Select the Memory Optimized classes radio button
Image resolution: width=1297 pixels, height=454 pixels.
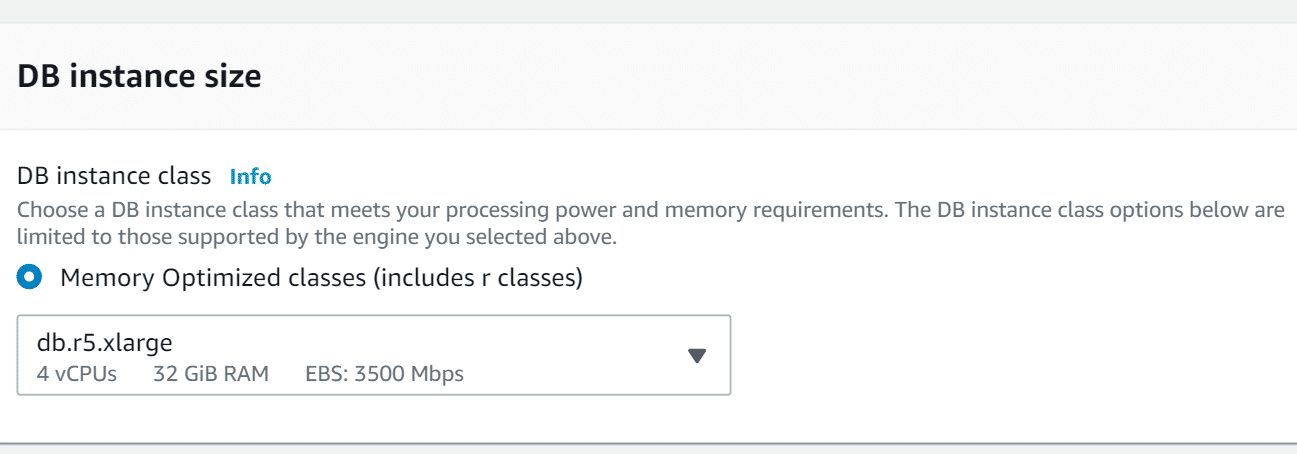click(29, 278)
